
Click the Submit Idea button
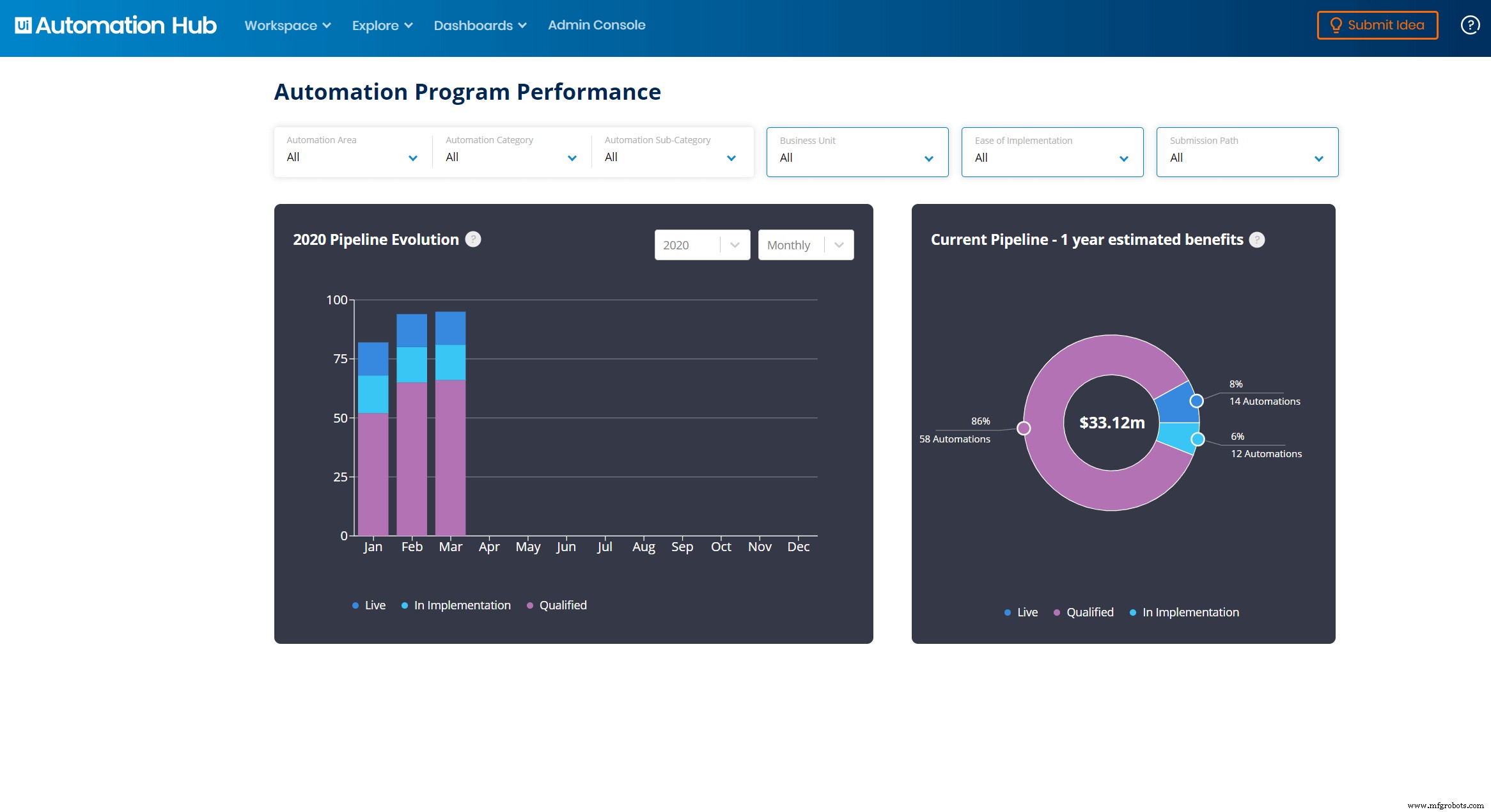(x=1377, y=25)
